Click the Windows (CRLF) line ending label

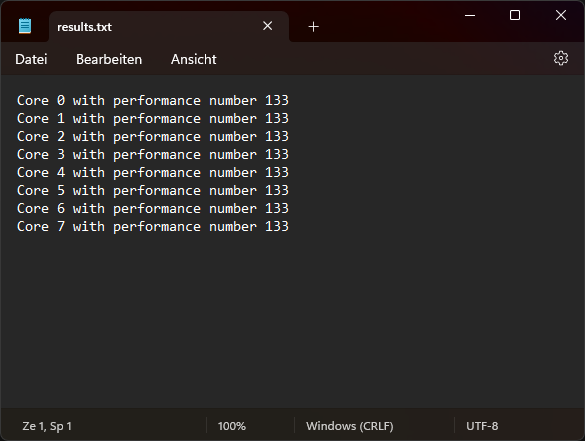(x=350, y=426)
